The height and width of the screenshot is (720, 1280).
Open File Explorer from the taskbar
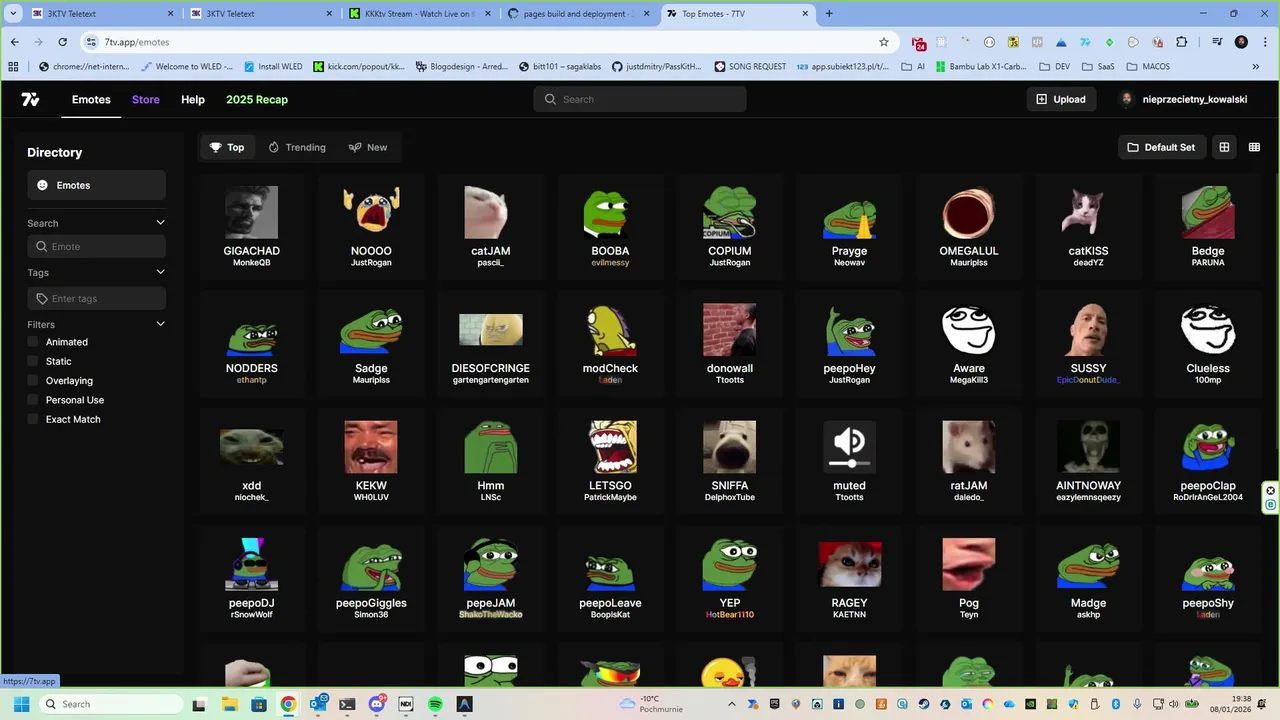[228, 704]
